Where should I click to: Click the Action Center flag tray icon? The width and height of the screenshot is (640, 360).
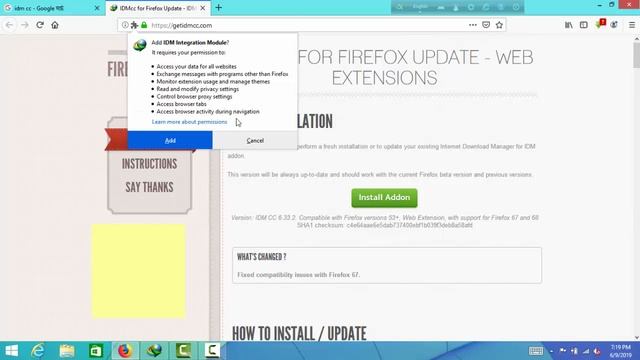tap(563, 351)
